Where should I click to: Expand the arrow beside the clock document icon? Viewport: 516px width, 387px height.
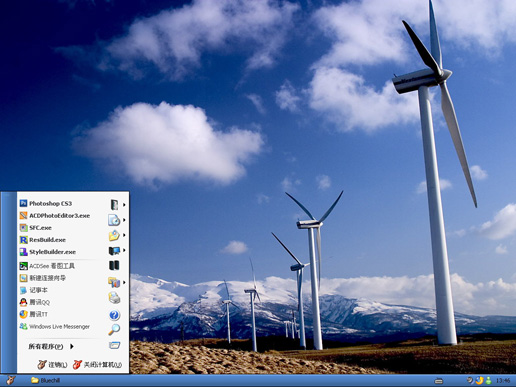(124, 220)
